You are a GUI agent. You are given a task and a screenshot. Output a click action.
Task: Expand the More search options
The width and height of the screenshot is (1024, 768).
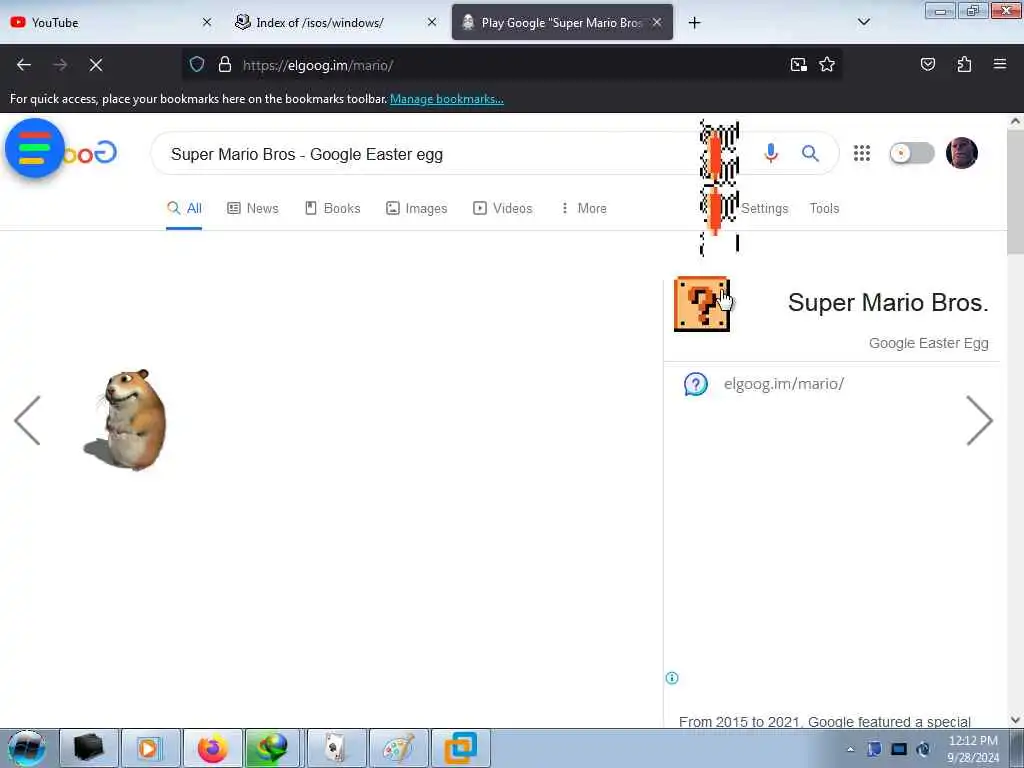click(x=584, y=208)
